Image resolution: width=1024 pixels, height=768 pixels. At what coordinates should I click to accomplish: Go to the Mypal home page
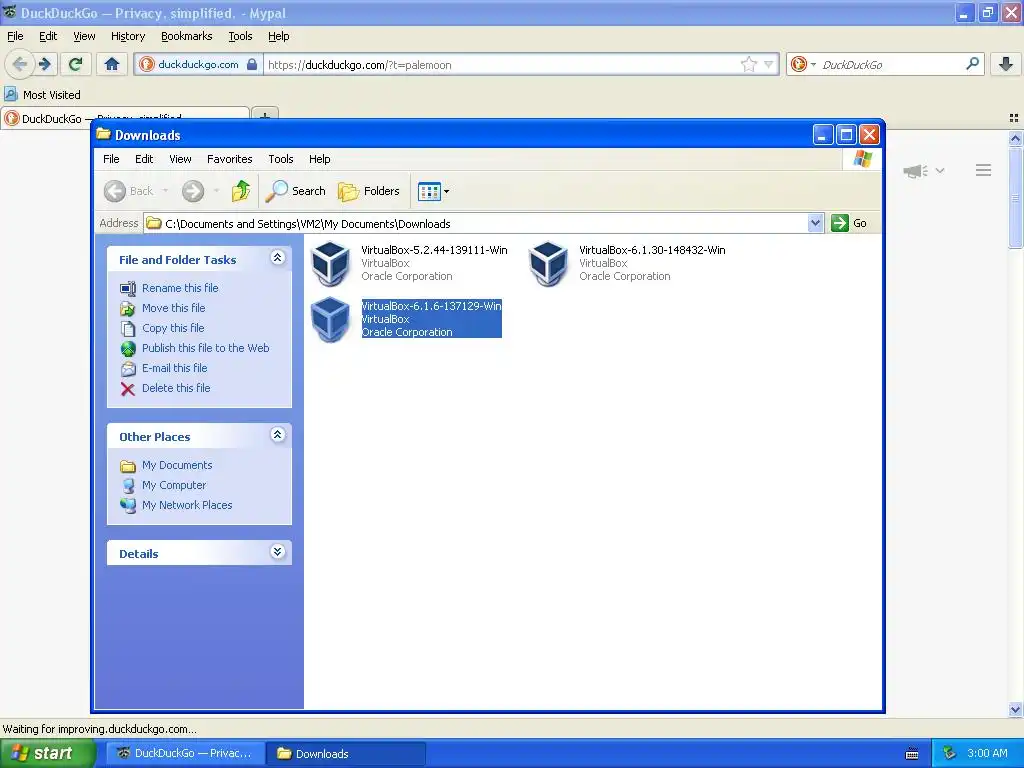(x=112, y=64)
